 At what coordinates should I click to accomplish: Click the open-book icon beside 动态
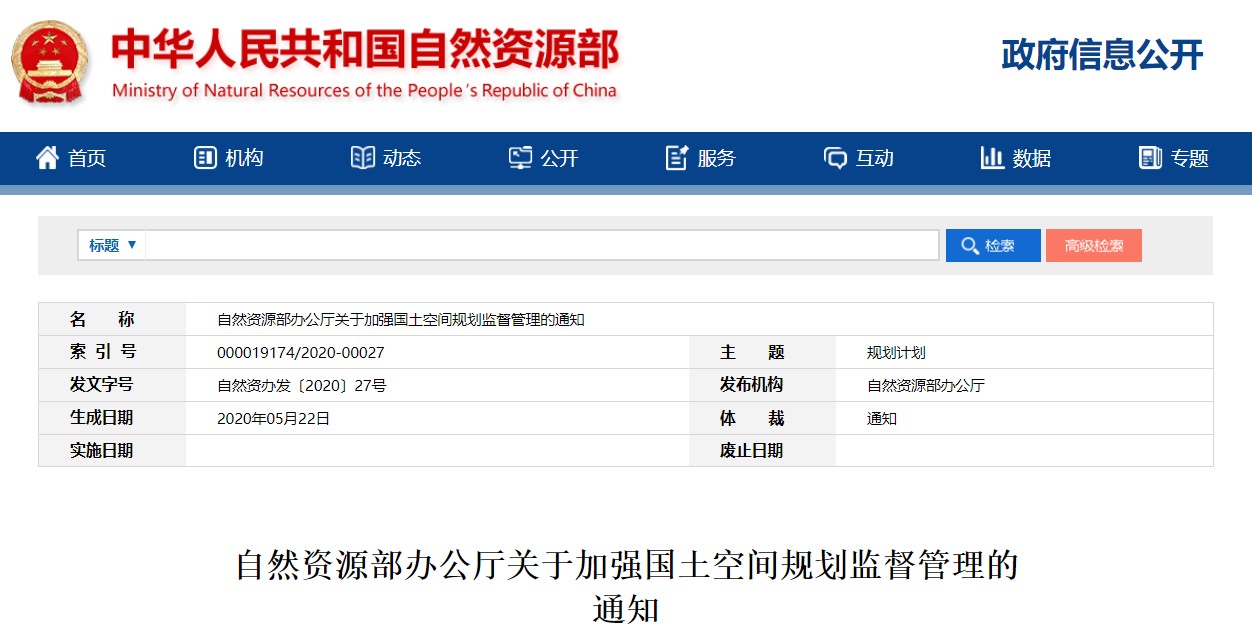tap(362, 158)
